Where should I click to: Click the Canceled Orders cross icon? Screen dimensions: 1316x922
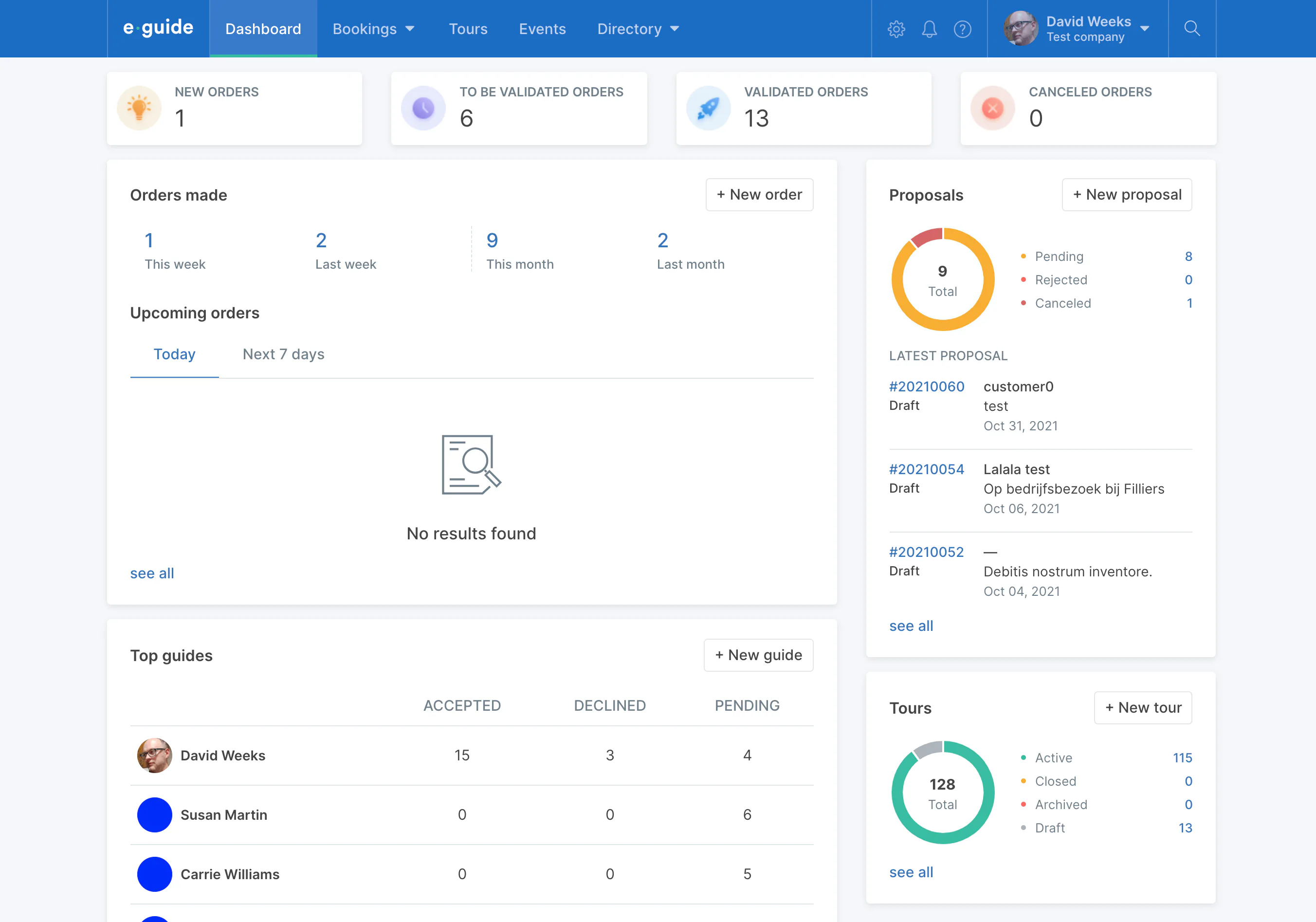pos(993,108)
